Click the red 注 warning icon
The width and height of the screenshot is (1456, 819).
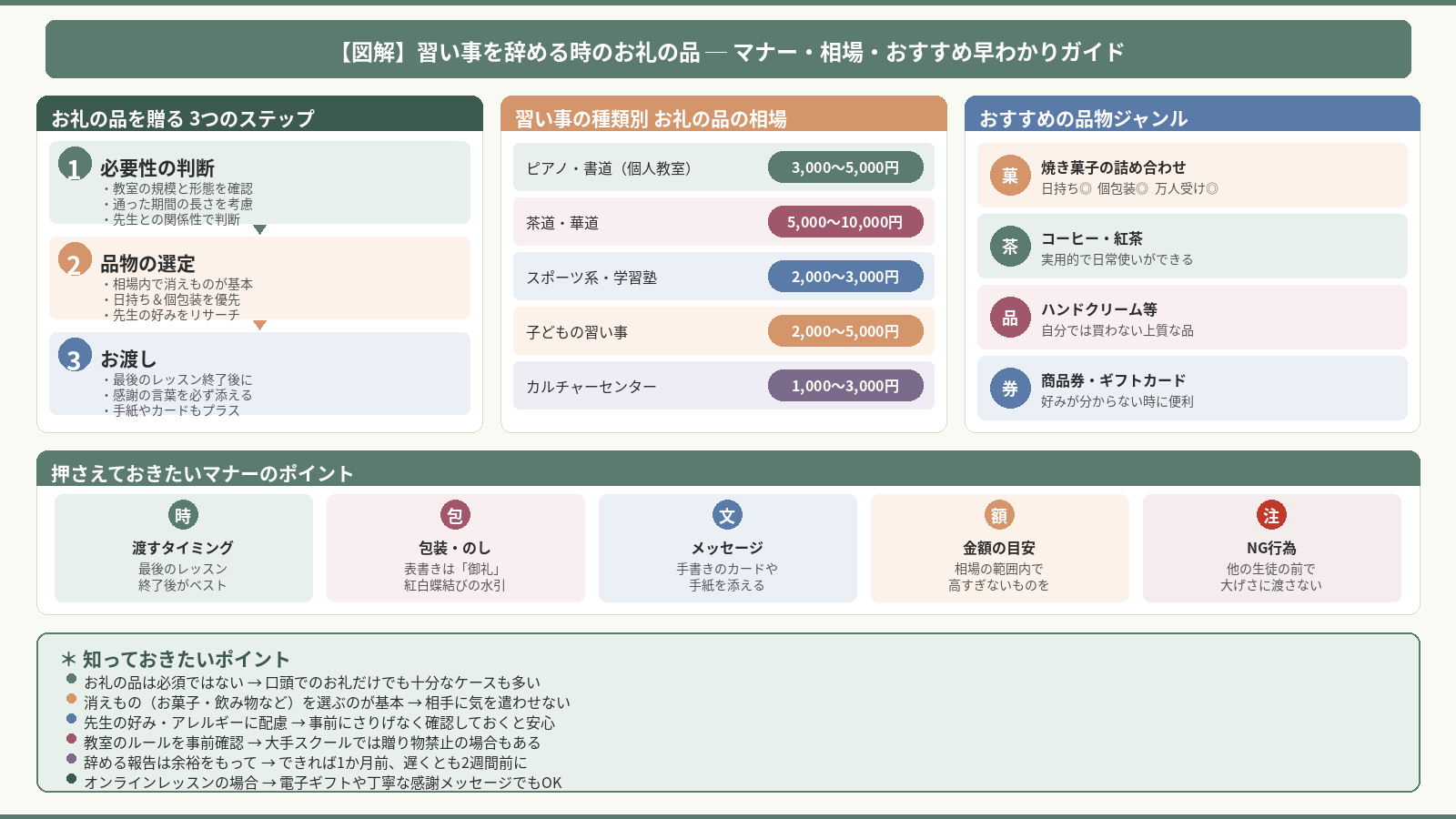coord(1271,515)
